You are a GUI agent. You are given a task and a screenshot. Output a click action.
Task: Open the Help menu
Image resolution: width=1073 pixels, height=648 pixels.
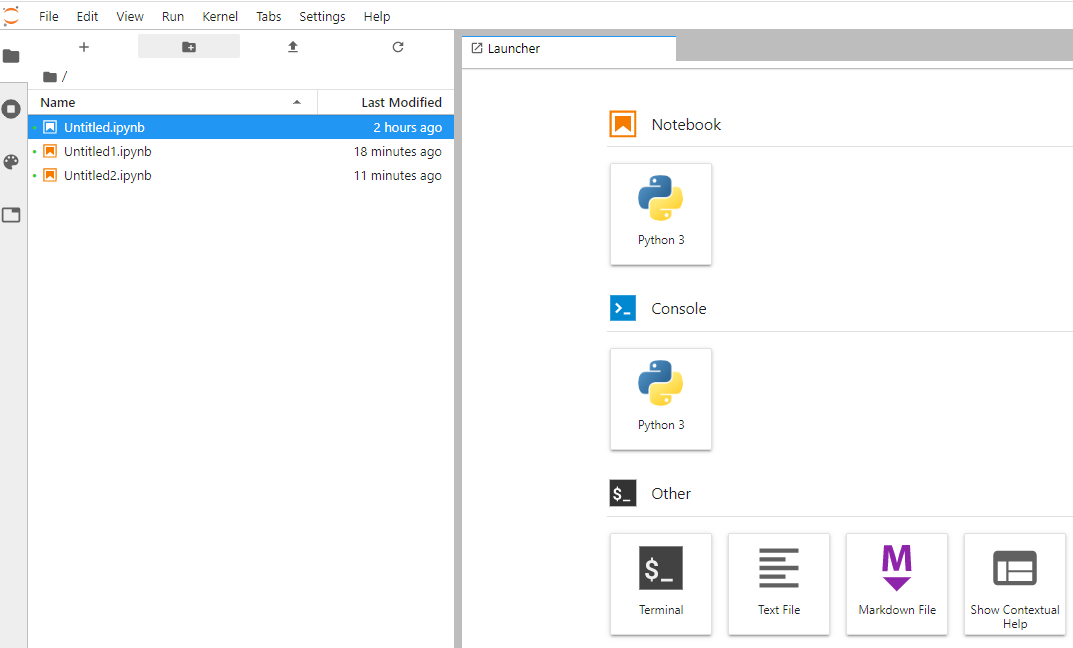(x=376, y=16)
